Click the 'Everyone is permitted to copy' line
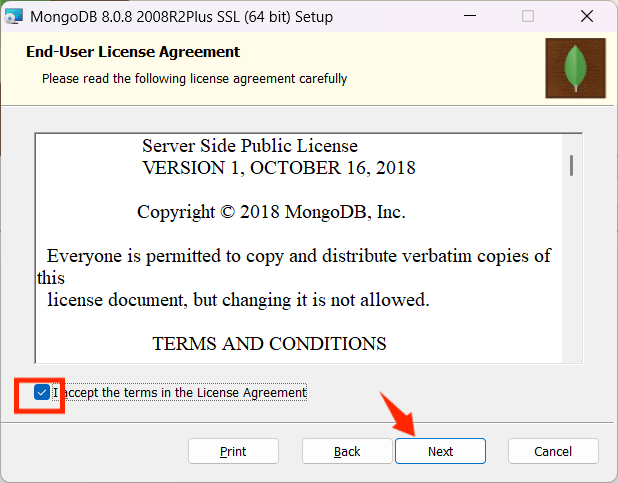 click(x=299, y=256)
